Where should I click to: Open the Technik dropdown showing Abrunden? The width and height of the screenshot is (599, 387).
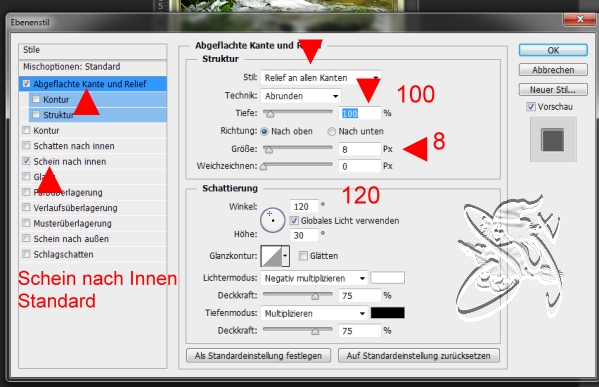pos(301,96)
